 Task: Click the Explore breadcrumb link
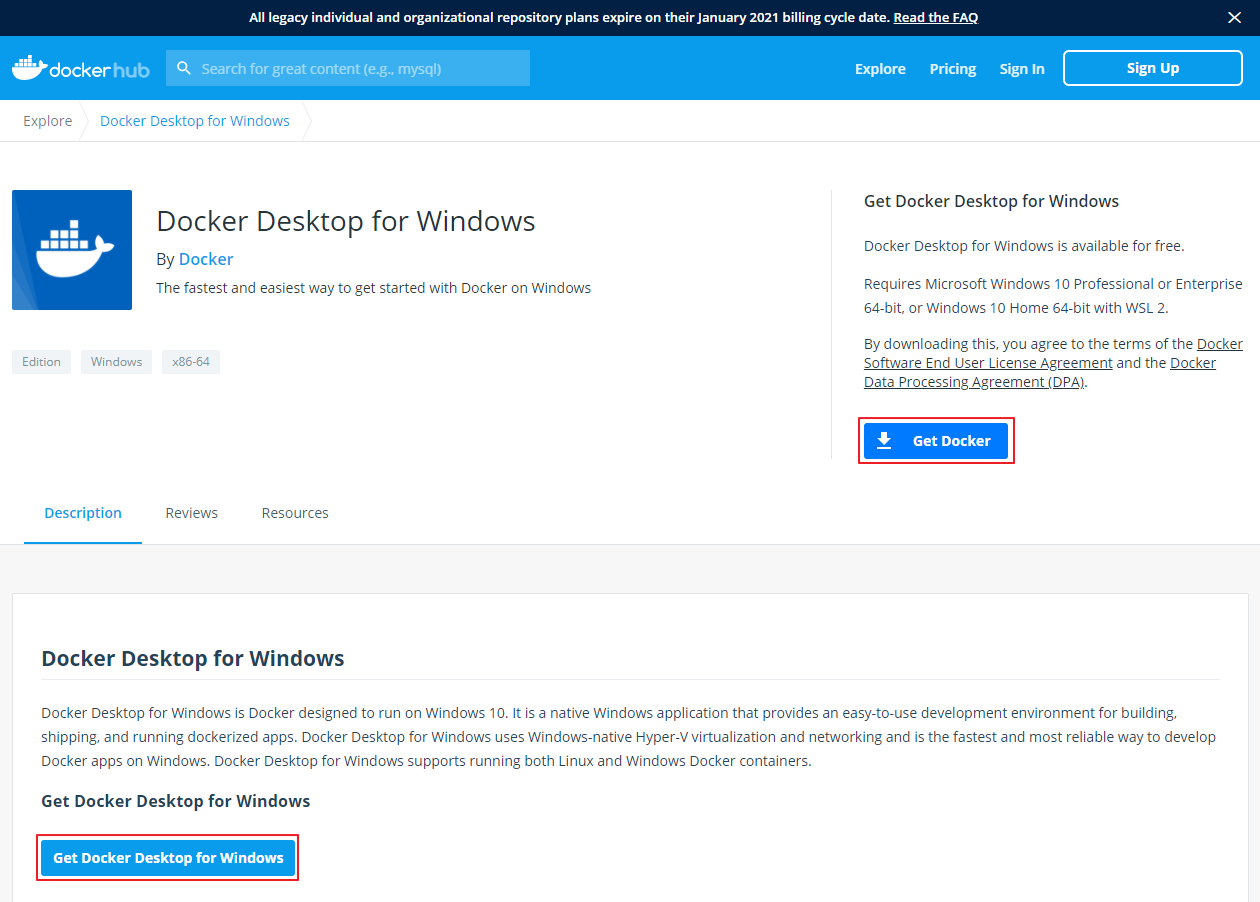[x=47, y=120]
